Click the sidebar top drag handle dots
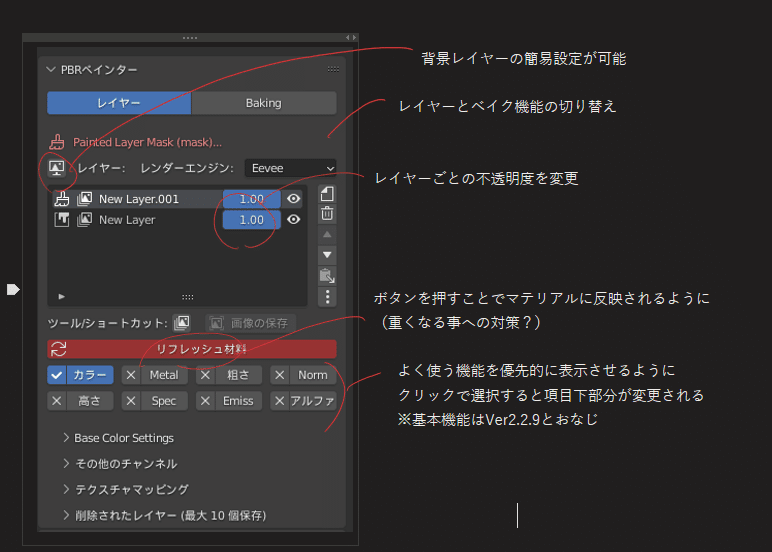 pos(190,38)
